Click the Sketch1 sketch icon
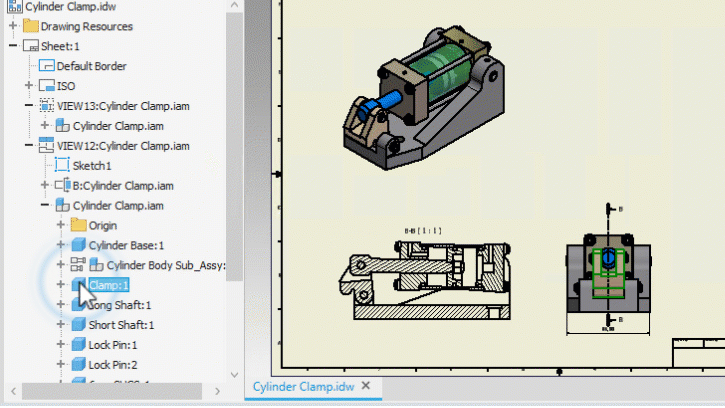The image size is (725, 408). click(x=62, y=165)
